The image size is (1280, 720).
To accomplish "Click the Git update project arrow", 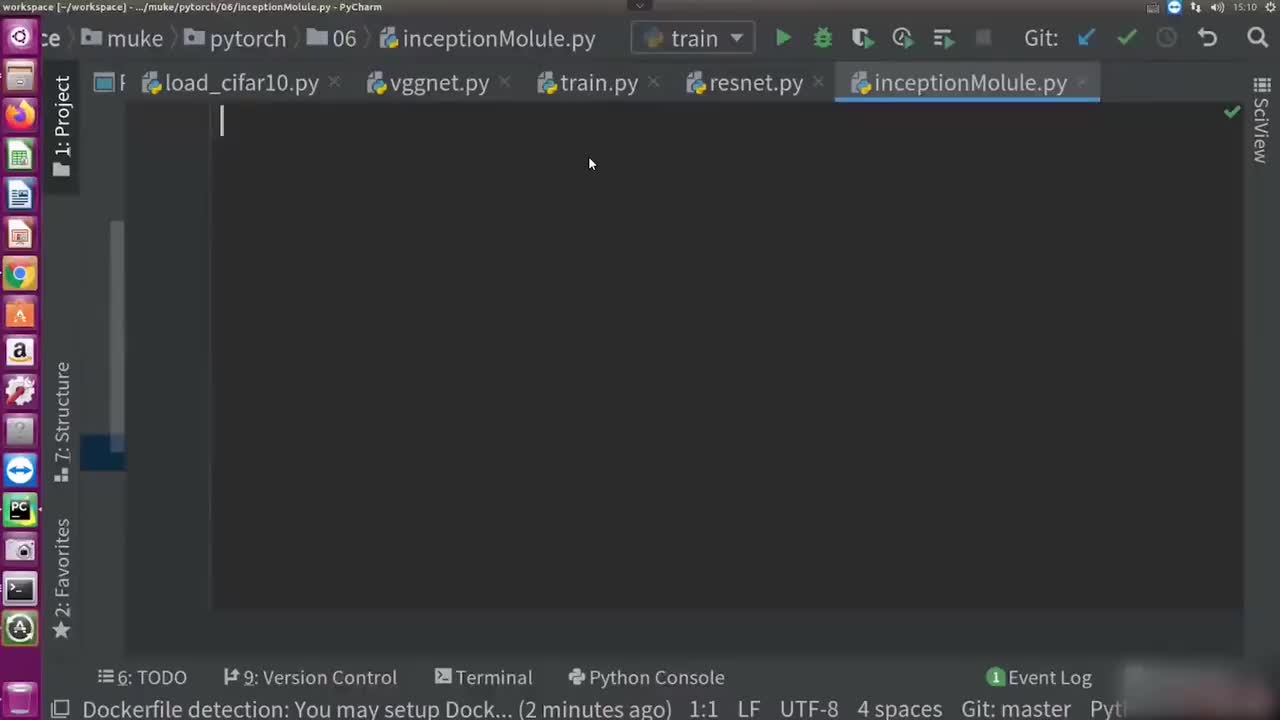I will coord(1086,38).
